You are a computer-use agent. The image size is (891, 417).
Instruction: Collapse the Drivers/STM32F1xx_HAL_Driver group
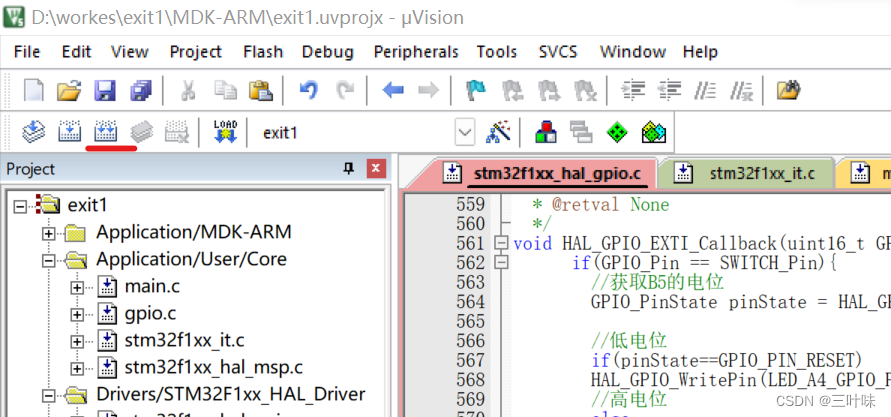(49, 395)
